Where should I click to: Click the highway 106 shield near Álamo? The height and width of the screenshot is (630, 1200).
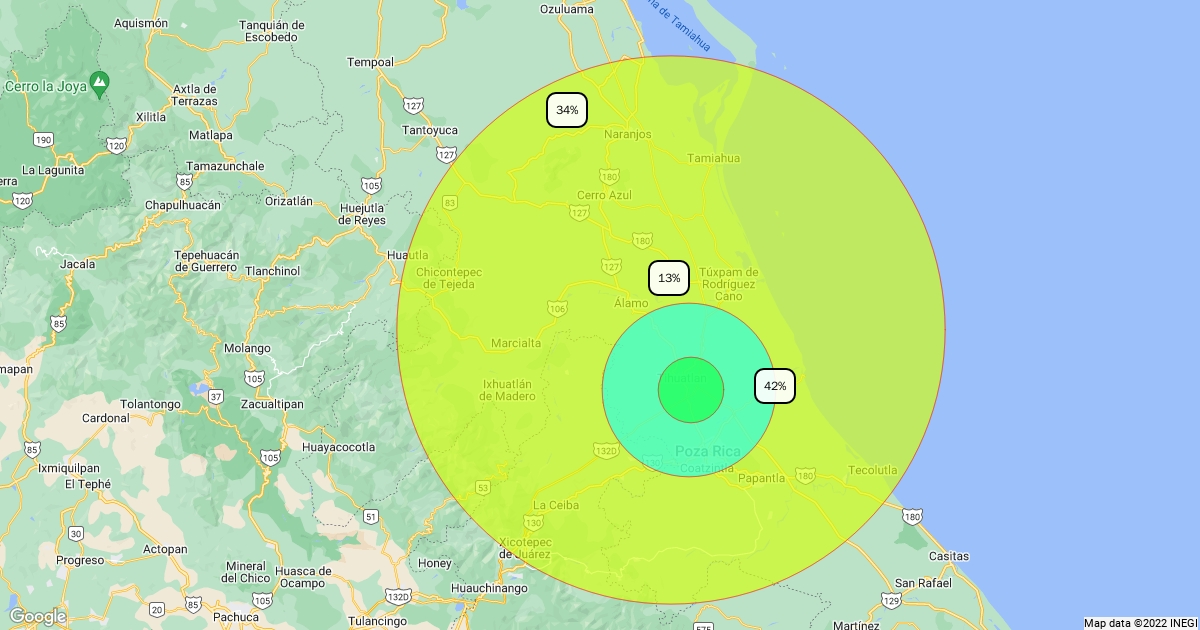tap(557, 309)
